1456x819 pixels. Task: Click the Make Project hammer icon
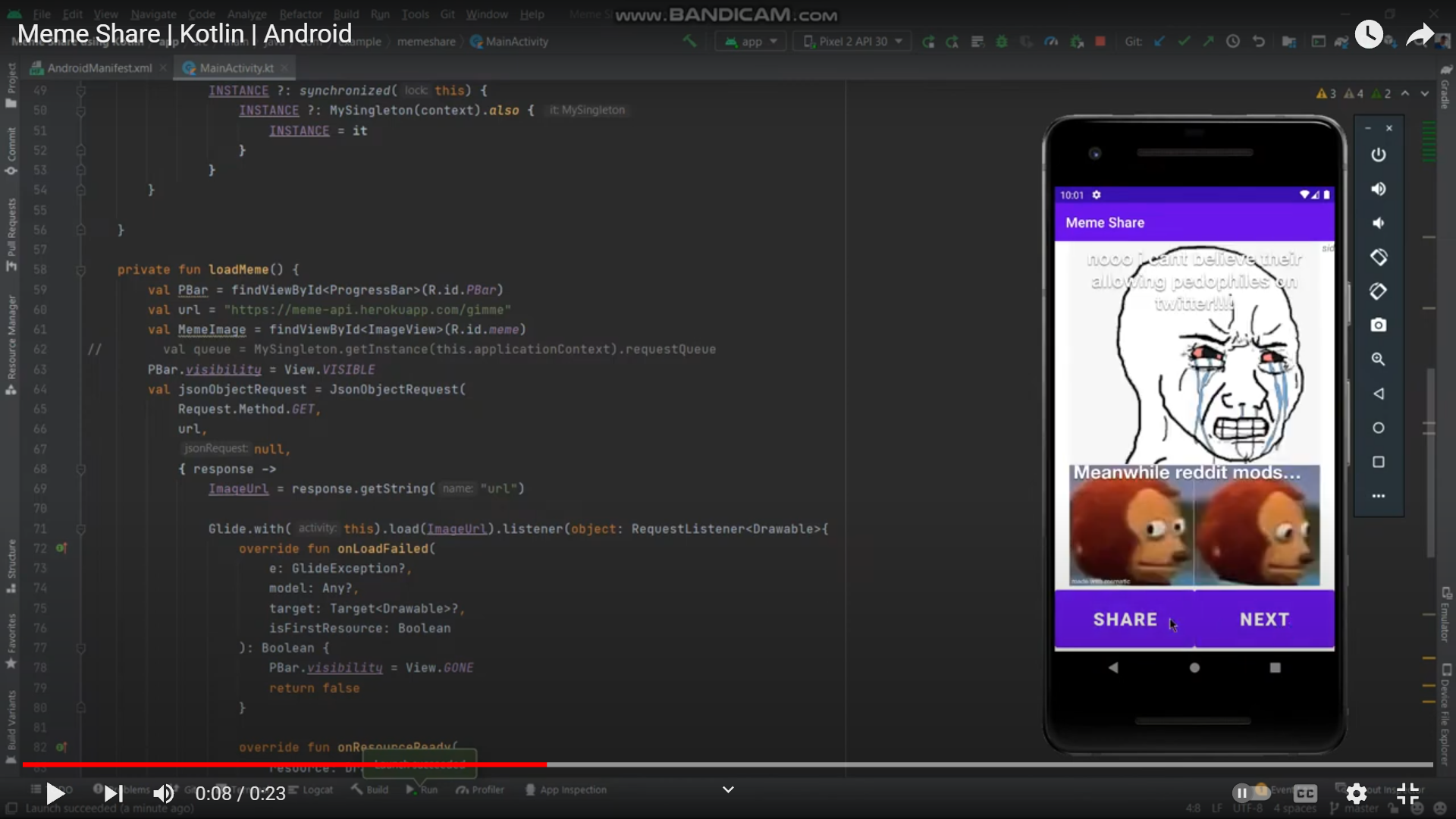(x=689, y=41)
